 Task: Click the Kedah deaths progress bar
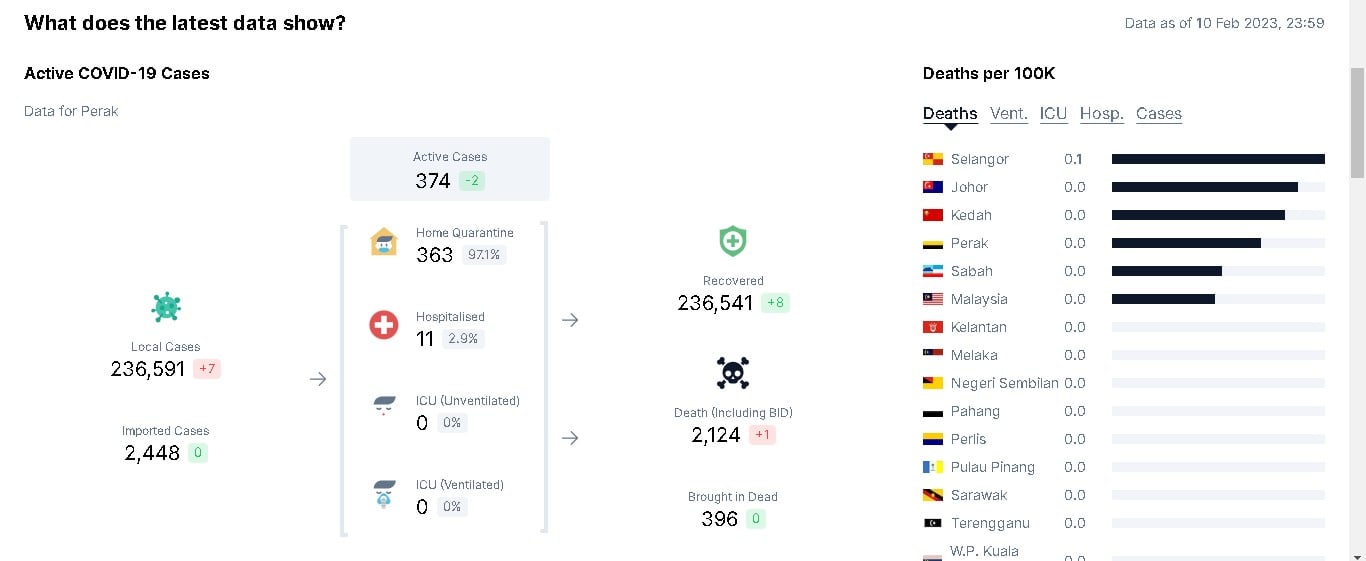1218,215
